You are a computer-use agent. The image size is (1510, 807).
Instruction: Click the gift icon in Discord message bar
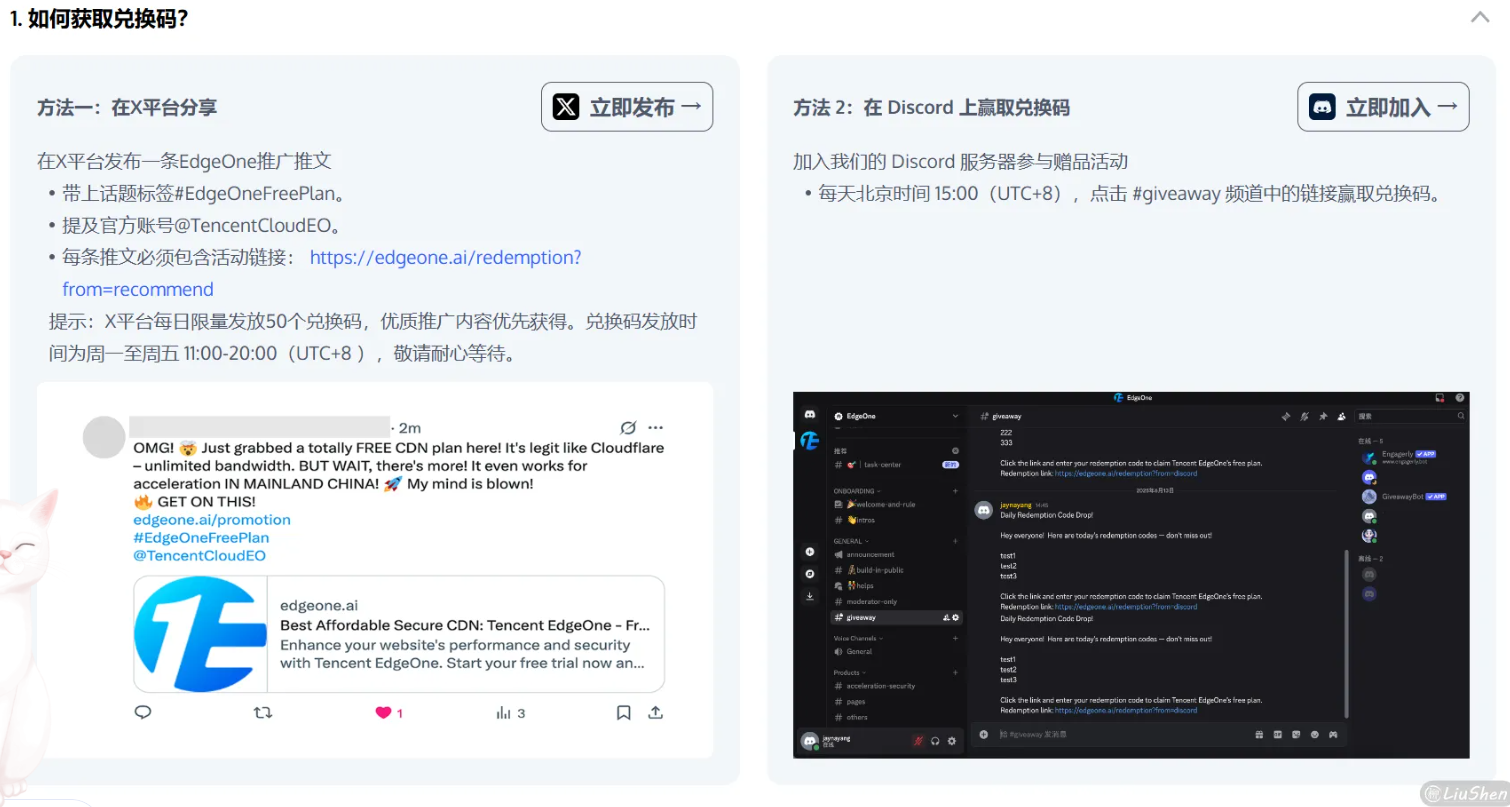1260,735
